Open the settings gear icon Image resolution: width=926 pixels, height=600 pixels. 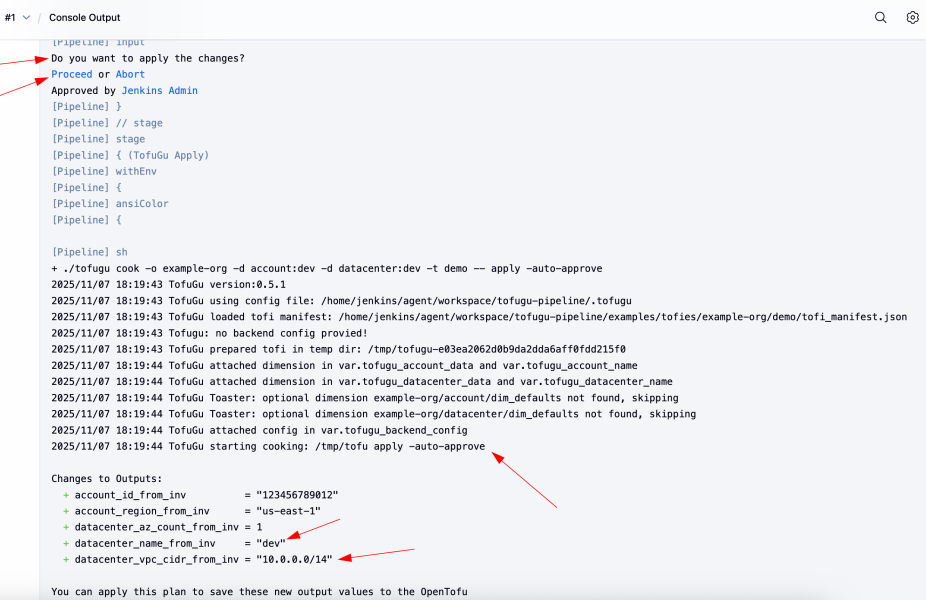coord(912,17)
